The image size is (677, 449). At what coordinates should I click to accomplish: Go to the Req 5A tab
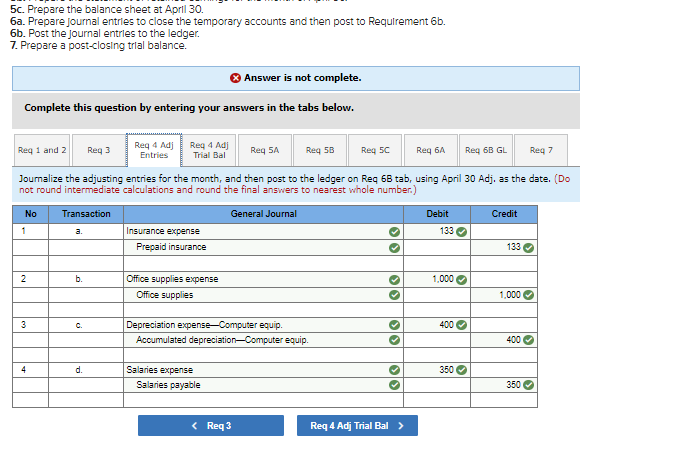point(265,150)
